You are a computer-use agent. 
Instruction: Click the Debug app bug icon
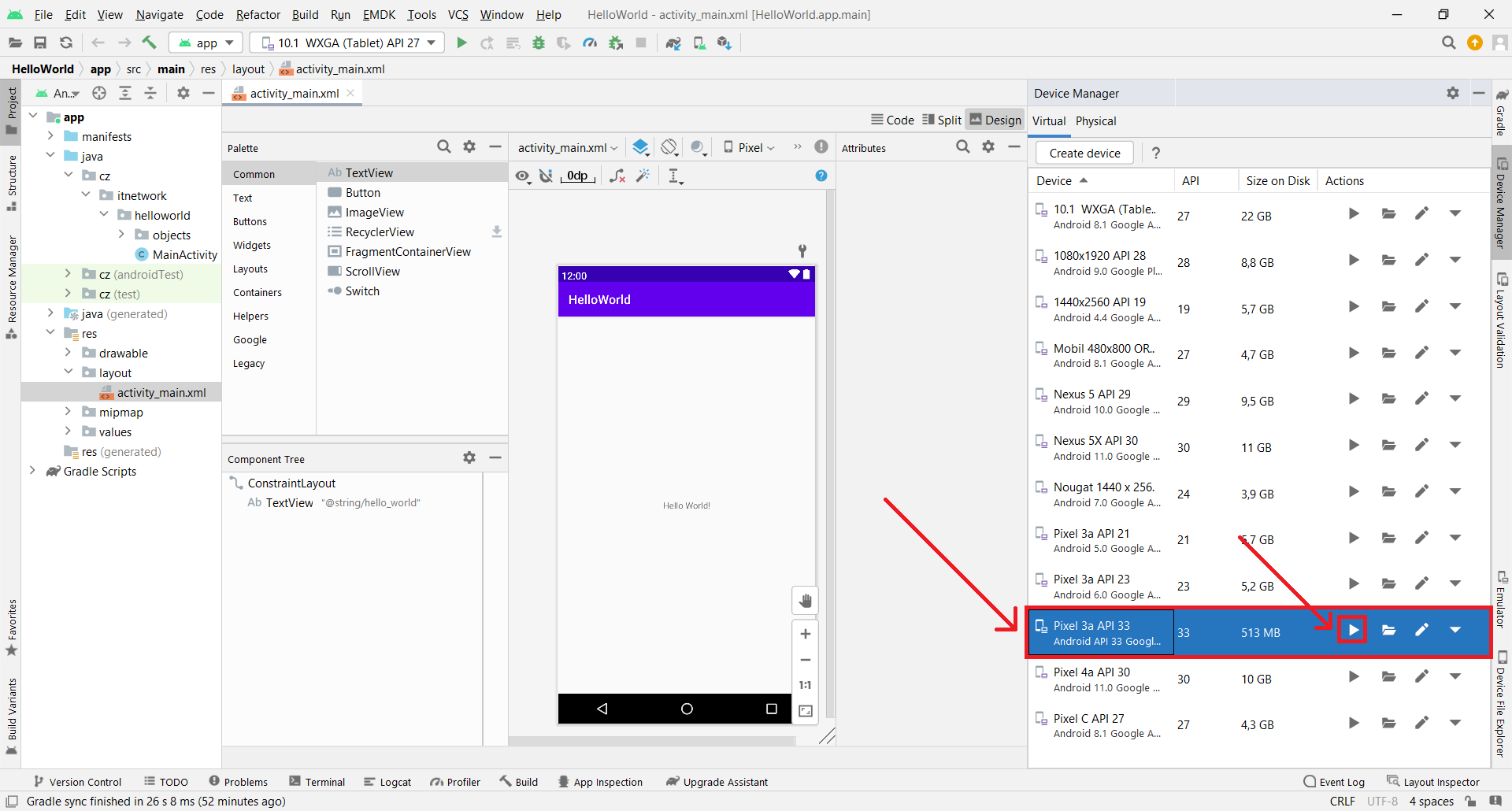(x=539, y=43)
